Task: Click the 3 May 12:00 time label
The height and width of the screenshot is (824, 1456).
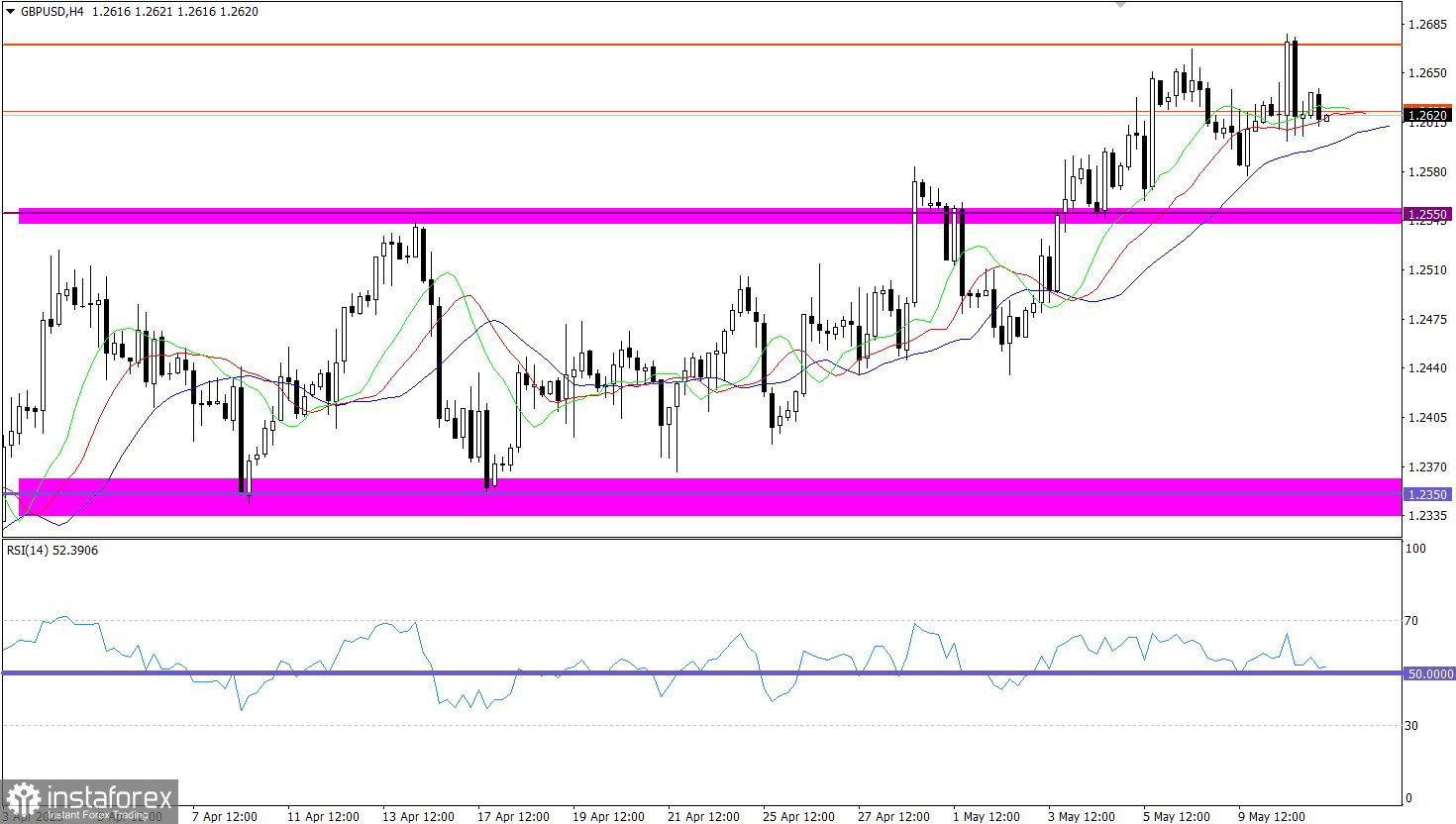Action: click(1082, 817)
